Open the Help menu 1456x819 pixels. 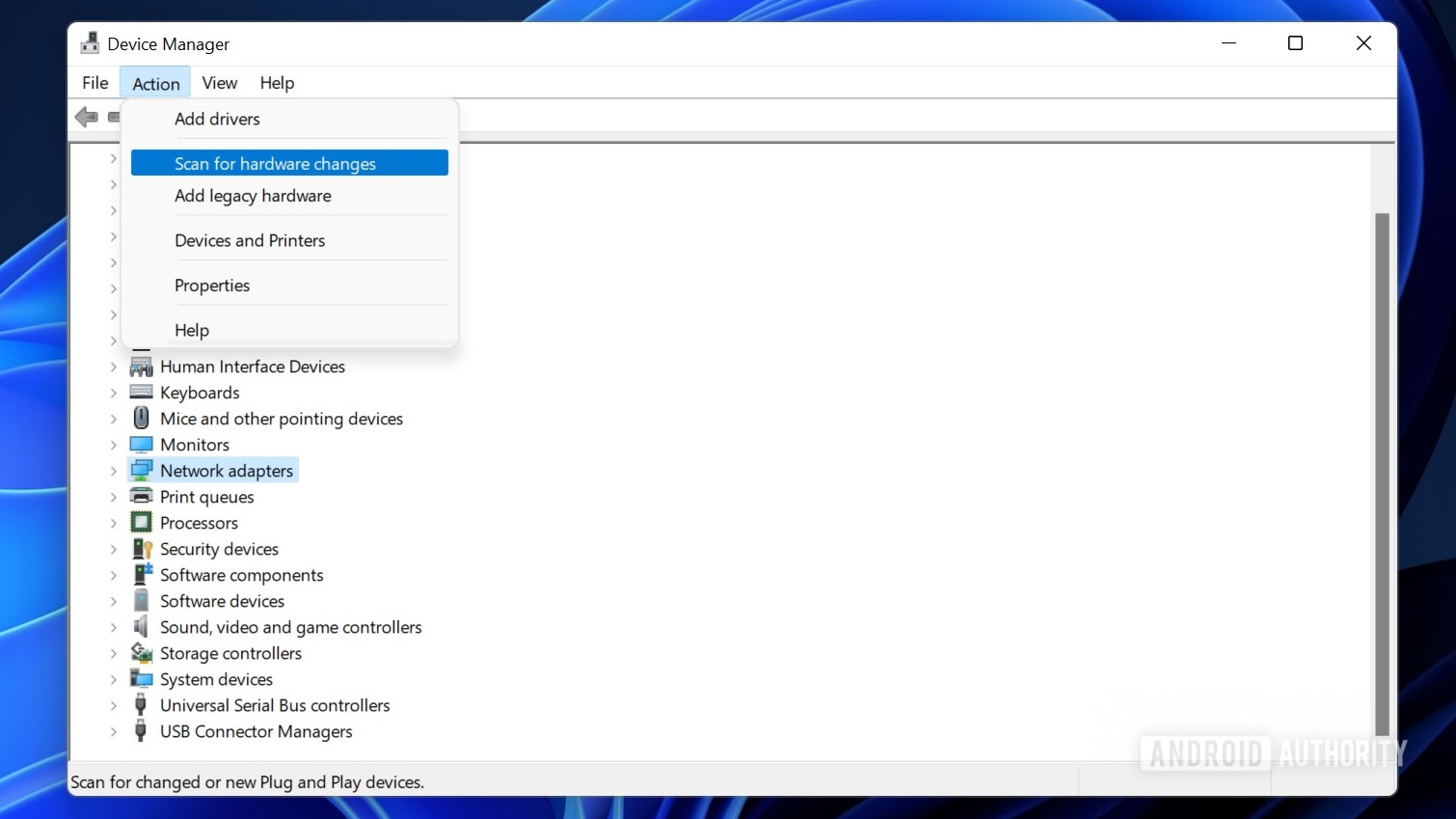point(277,82)
